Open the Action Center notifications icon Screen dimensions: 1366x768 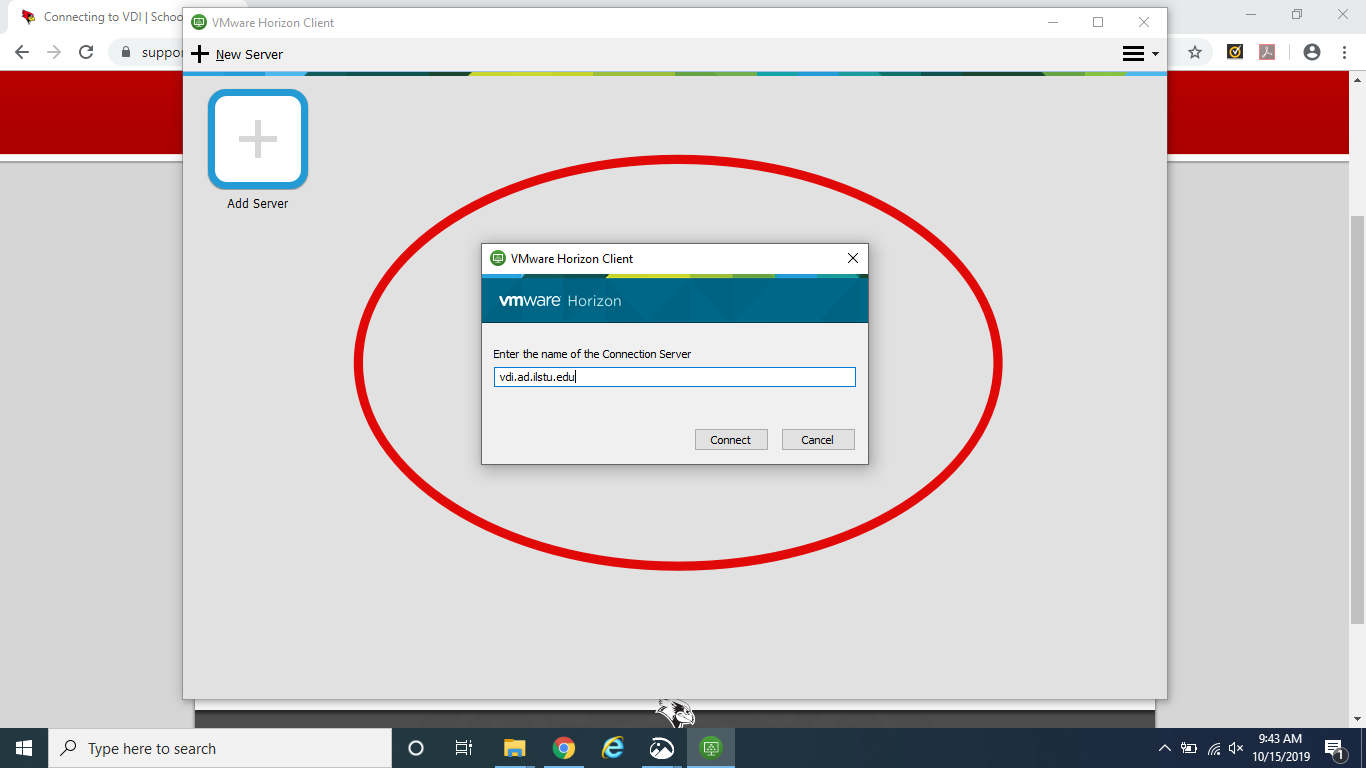coord(1335,748)
